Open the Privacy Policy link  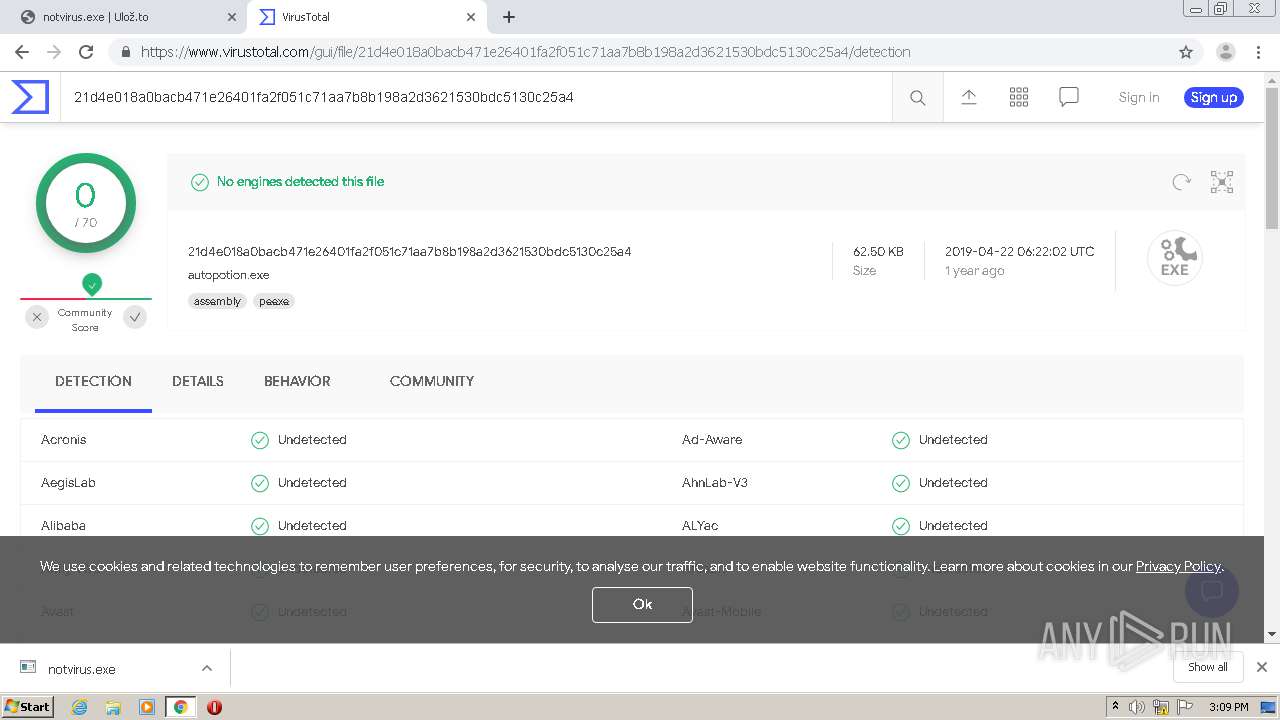tap(1178, 566)
